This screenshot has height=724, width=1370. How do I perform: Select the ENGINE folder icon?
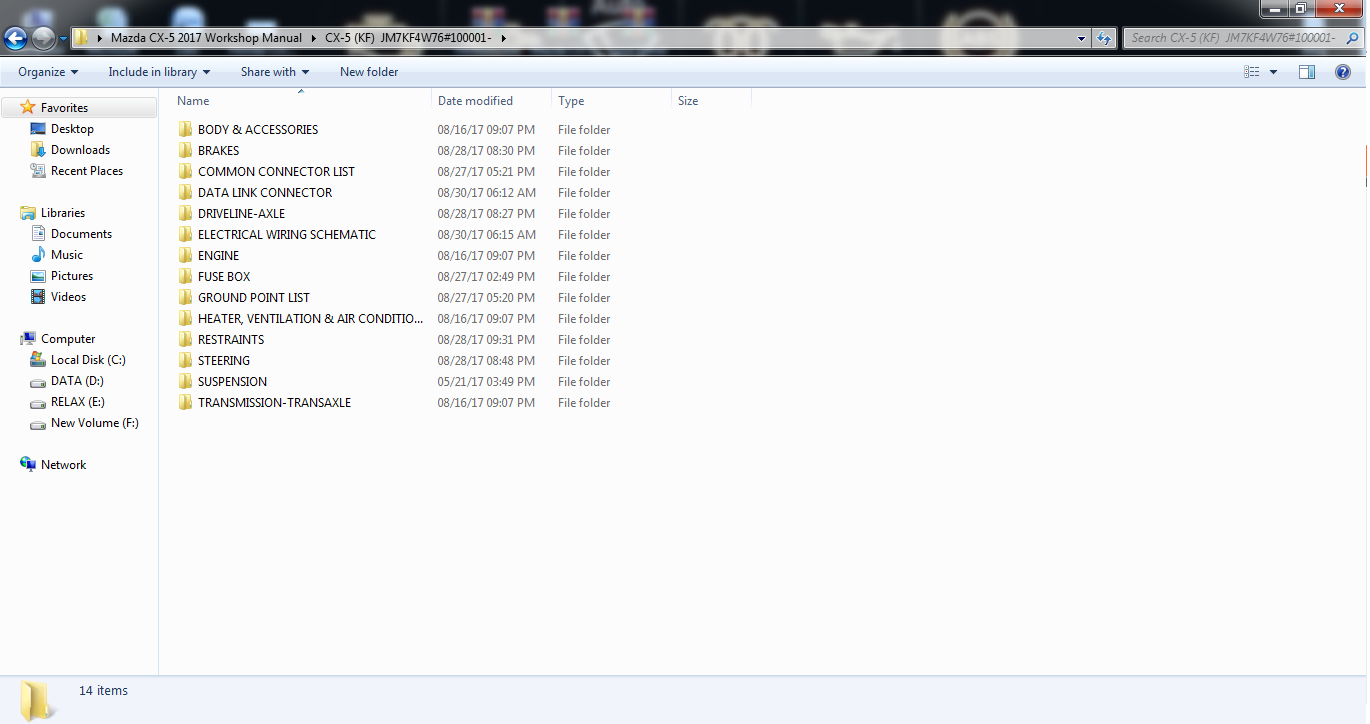click(185, 256)
